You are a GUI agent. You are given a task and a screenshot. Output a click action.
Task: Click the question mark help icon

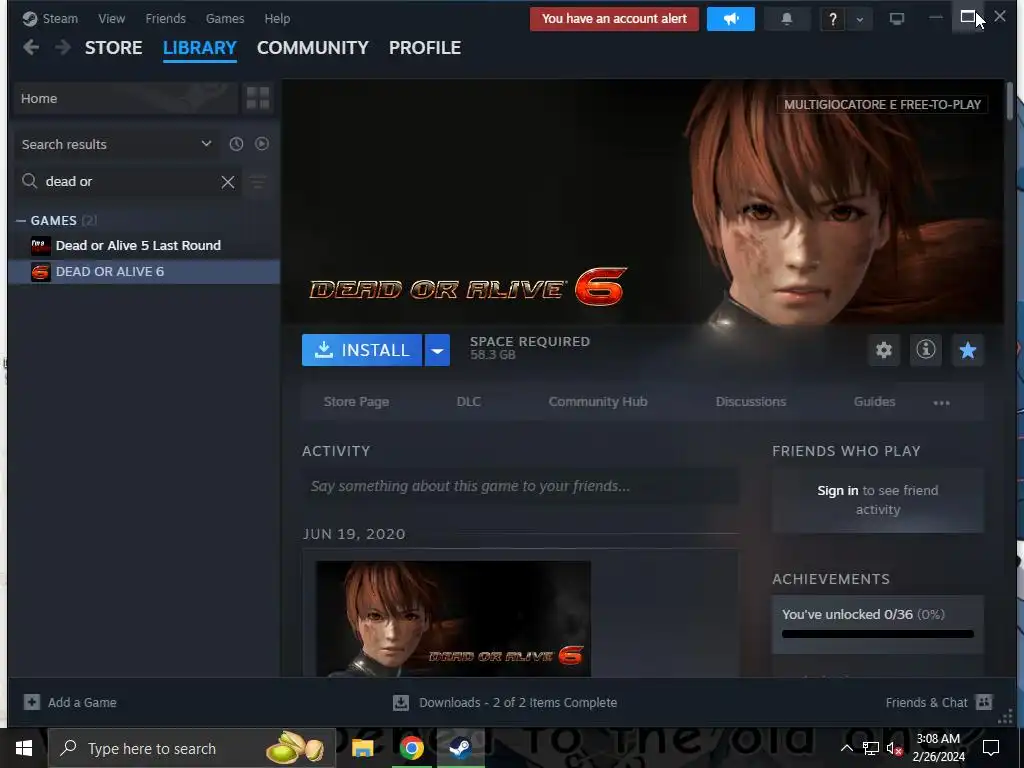point(833,20)
